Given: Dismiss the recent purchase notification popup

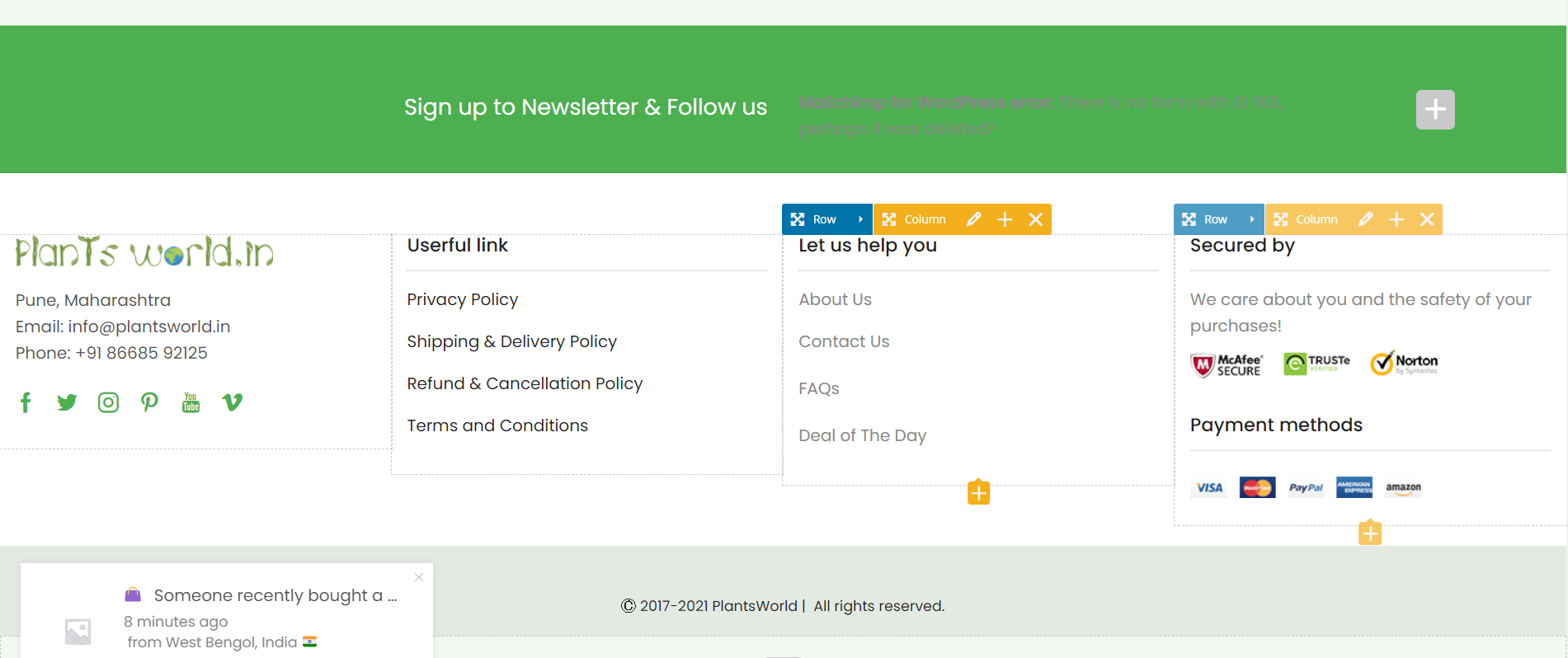Looking at the screenshot, I should pyautogui.click(x=419, y=577).
